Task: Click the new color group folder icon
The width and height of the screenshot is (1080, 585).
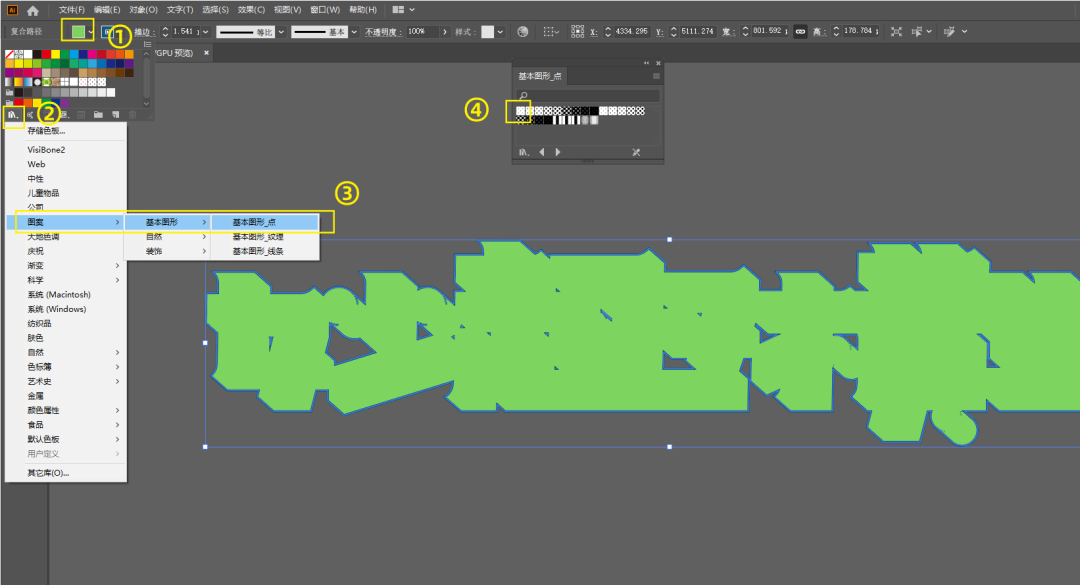Action: pyautogui.click(x=98, y=115)
